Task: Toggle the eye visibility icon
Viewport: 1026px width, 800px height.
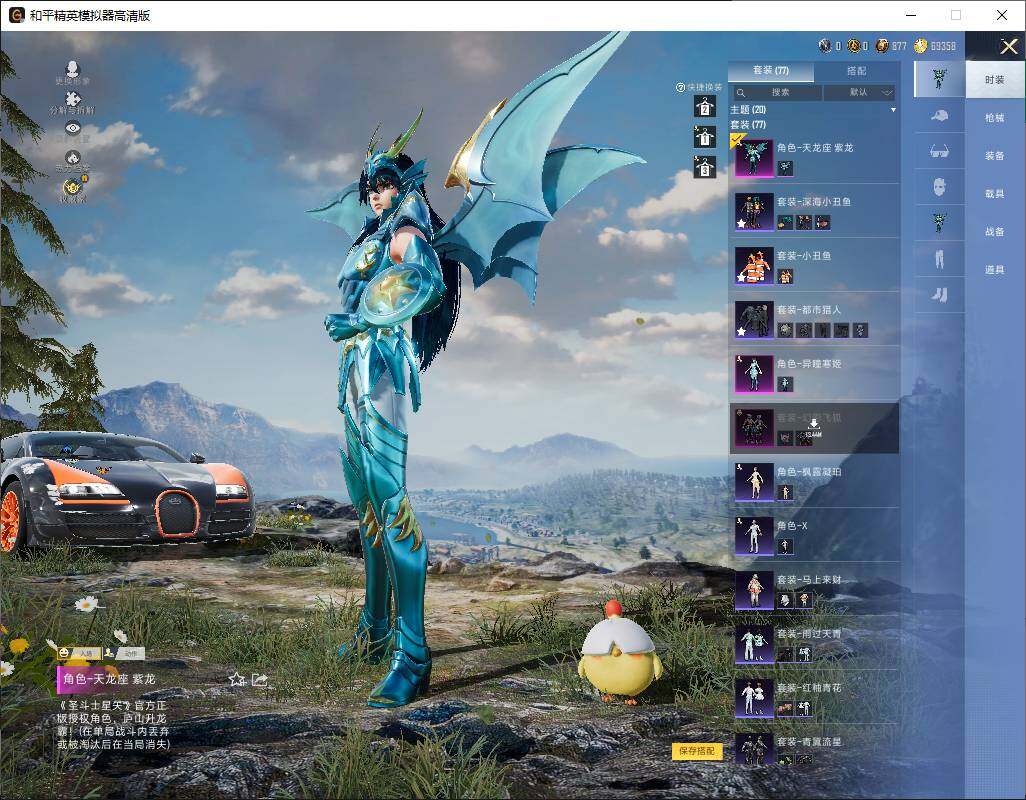Action: pyautogui.click(x=72, y=129)
